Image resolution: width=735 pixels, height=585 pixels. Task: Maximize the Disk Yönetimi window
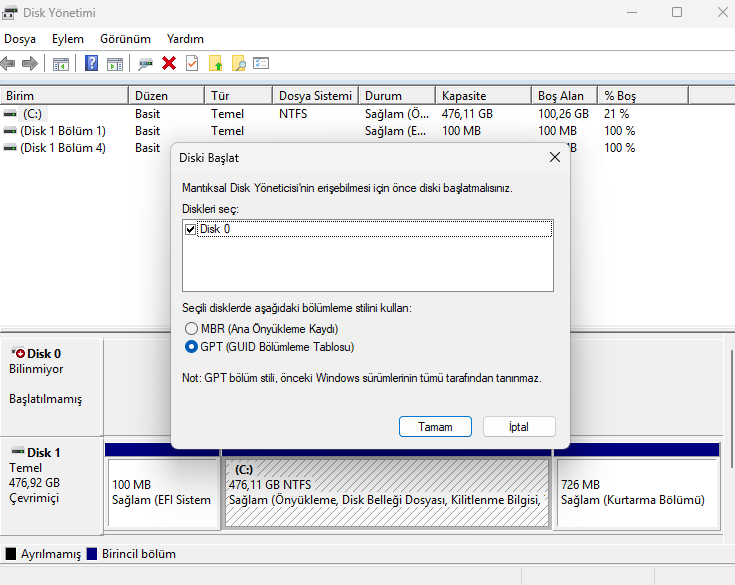pos(676,12)
